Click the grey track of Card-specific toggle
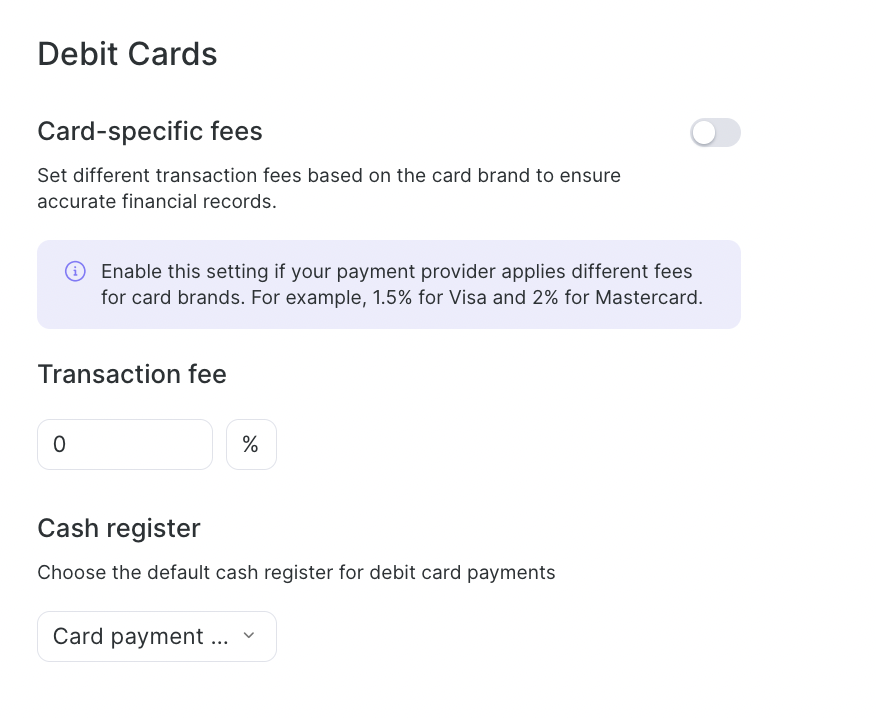The width and height of the screenshot is (876, 718). click(x=728, y=132)
